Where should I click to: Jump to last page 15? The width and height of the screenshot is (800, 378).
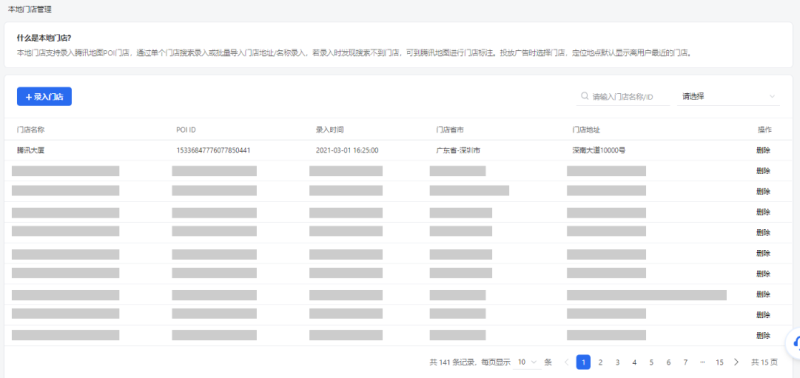(719, 362)
